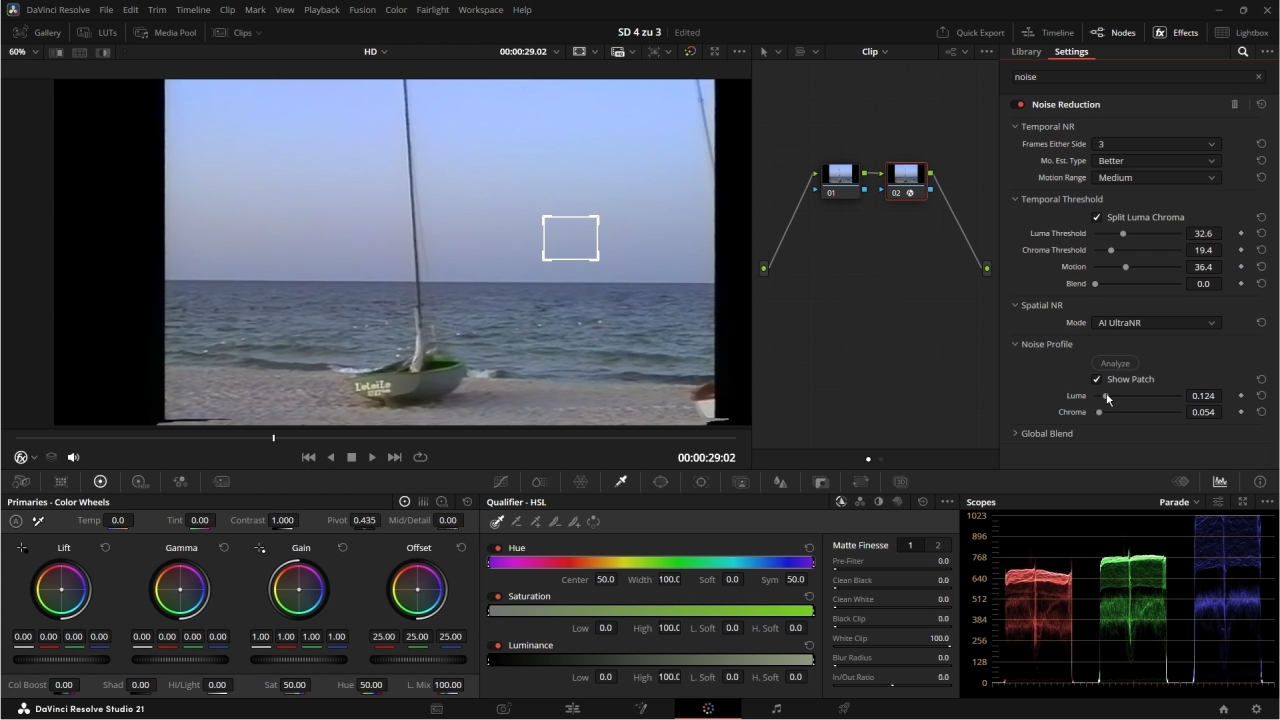Toggle the Hue qualifier enable dot
1280x720 pixels.
pos(498,548)
